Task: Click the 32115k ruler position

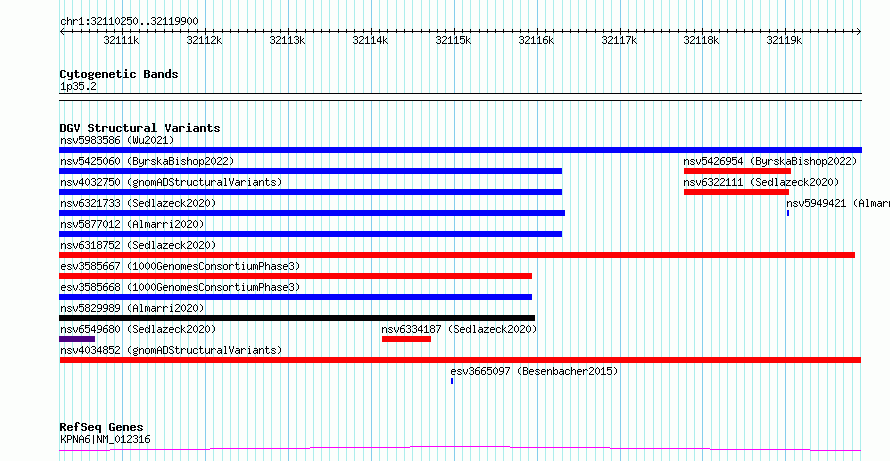Action: tap(453, 40)
